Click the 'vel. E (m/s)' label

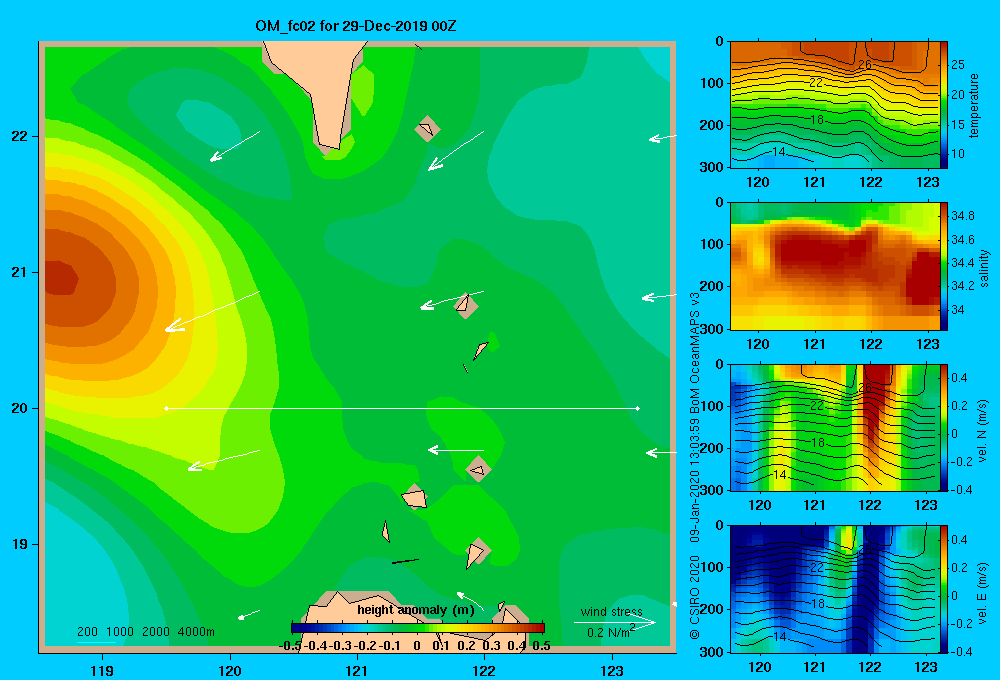pos(983,592)
